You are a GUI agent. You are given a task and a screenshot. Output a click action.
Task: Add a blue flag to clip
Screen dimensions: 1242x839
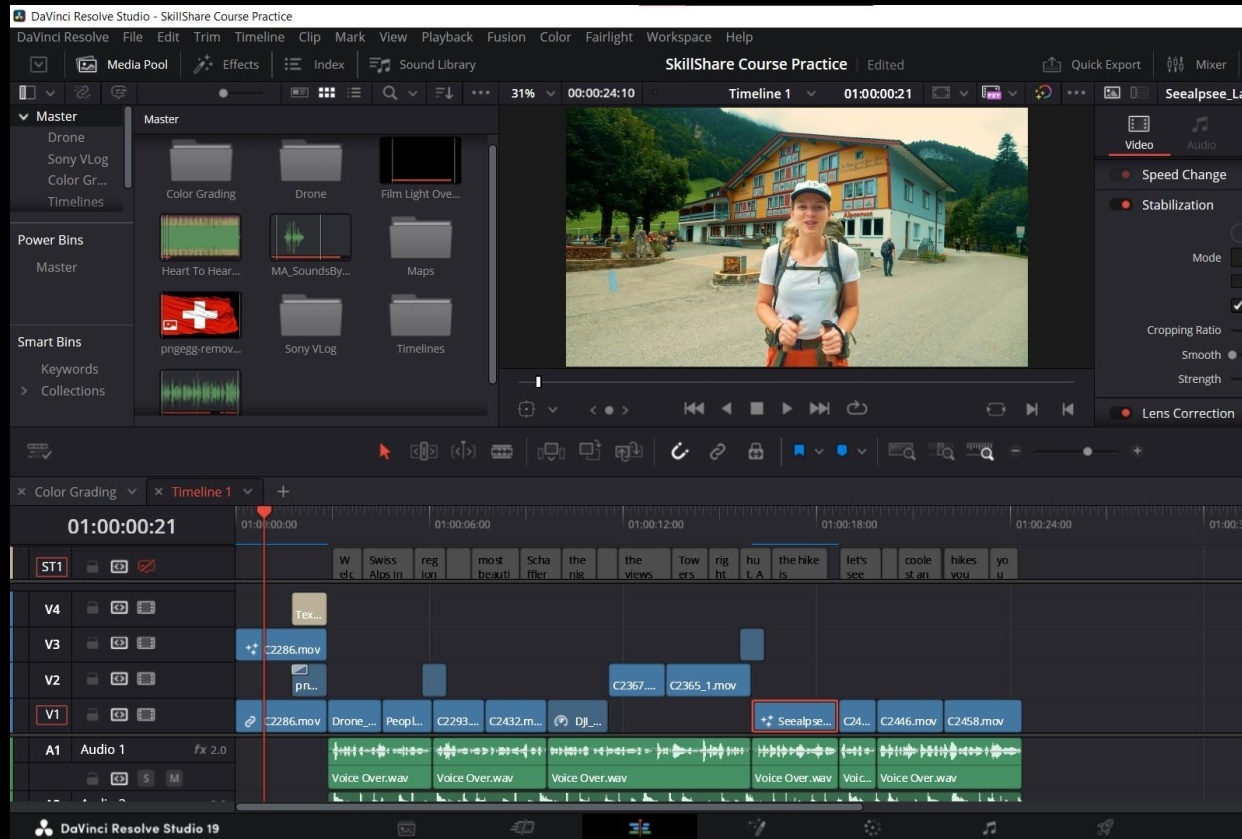(x=799, y=451)
